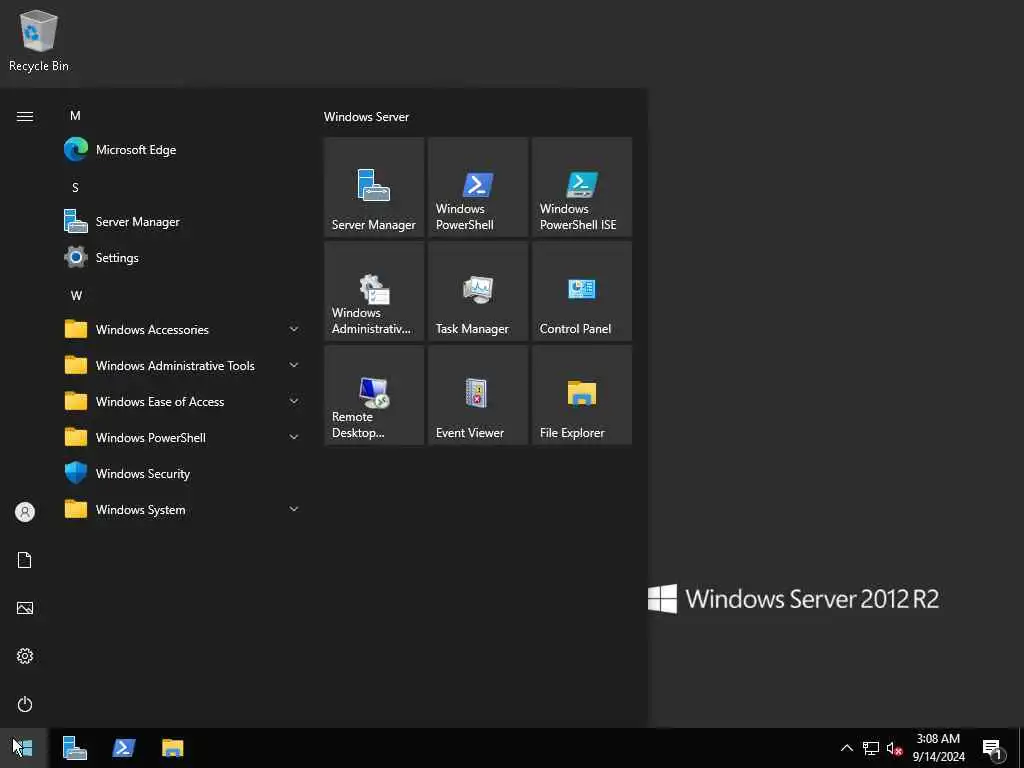The width and height of the screenshot is (1024, 768).
Task: Click the Start button on the taskbar
Action: pyautogui.click(x=24, y=748)
